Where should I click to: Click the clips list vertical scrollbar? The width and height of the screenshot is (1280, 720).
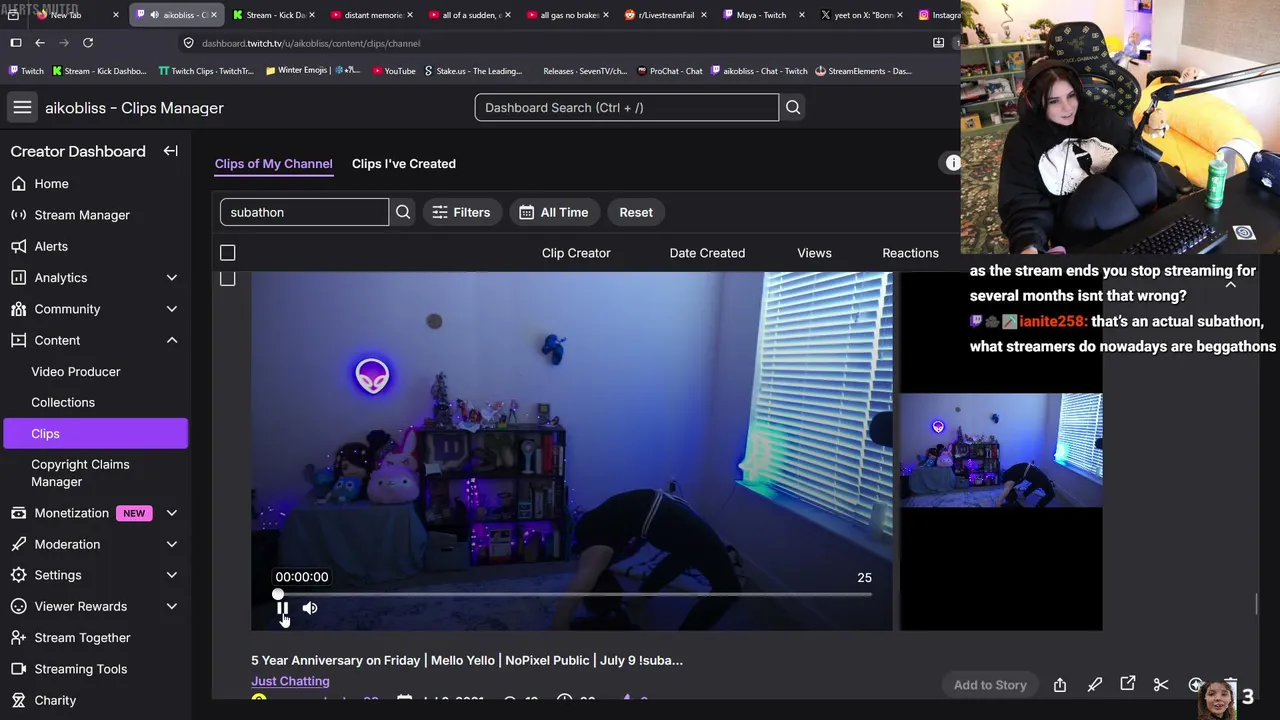[1257, 605]
